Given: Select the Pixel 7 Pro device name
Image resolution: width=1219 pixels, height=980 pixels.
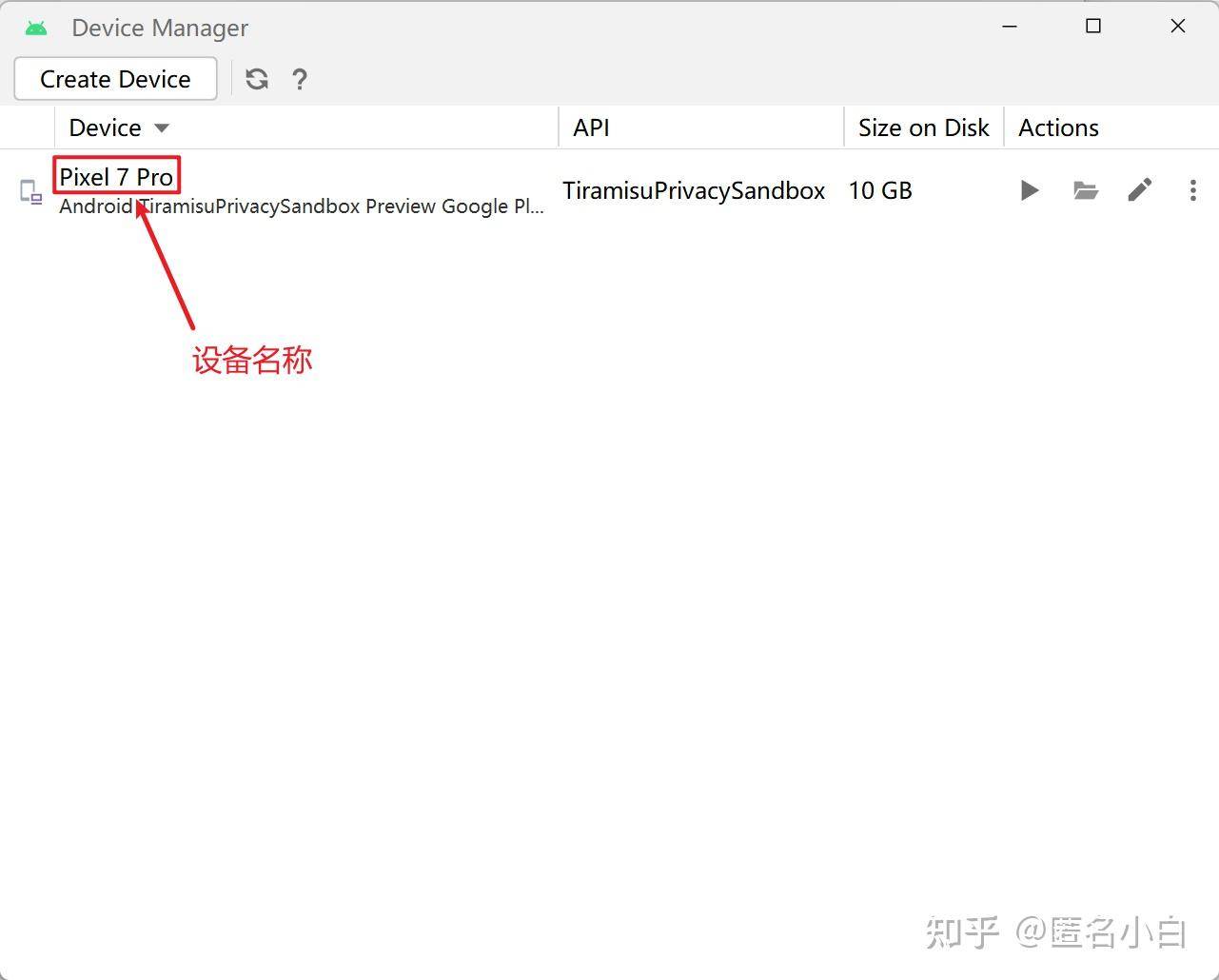Looking at the screenshot, I should (x=116, y=177).
